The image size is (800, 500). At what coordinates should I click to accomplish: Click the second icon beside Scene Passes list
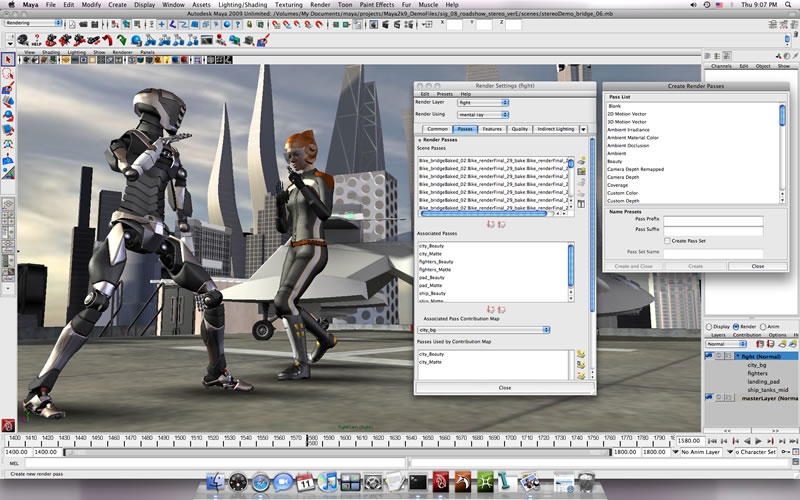(581, 172)
